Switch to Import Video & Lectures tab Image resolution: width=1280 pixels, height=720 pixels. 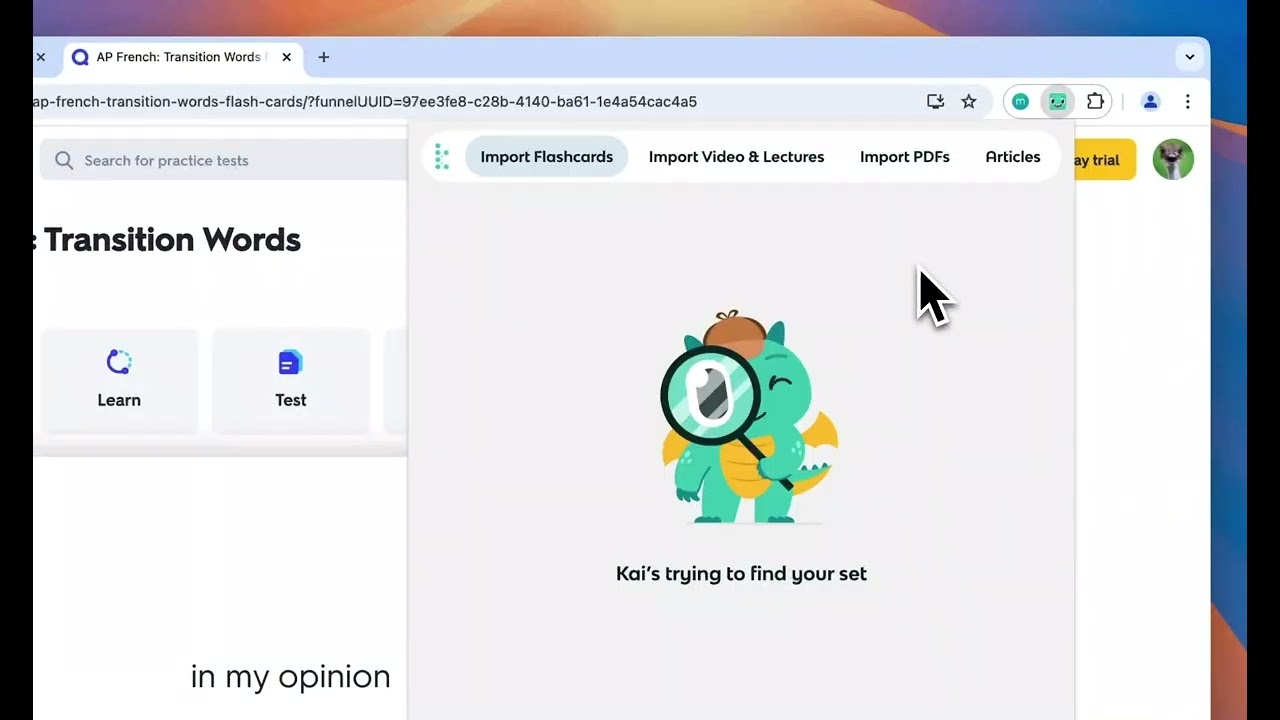point(736,157)
